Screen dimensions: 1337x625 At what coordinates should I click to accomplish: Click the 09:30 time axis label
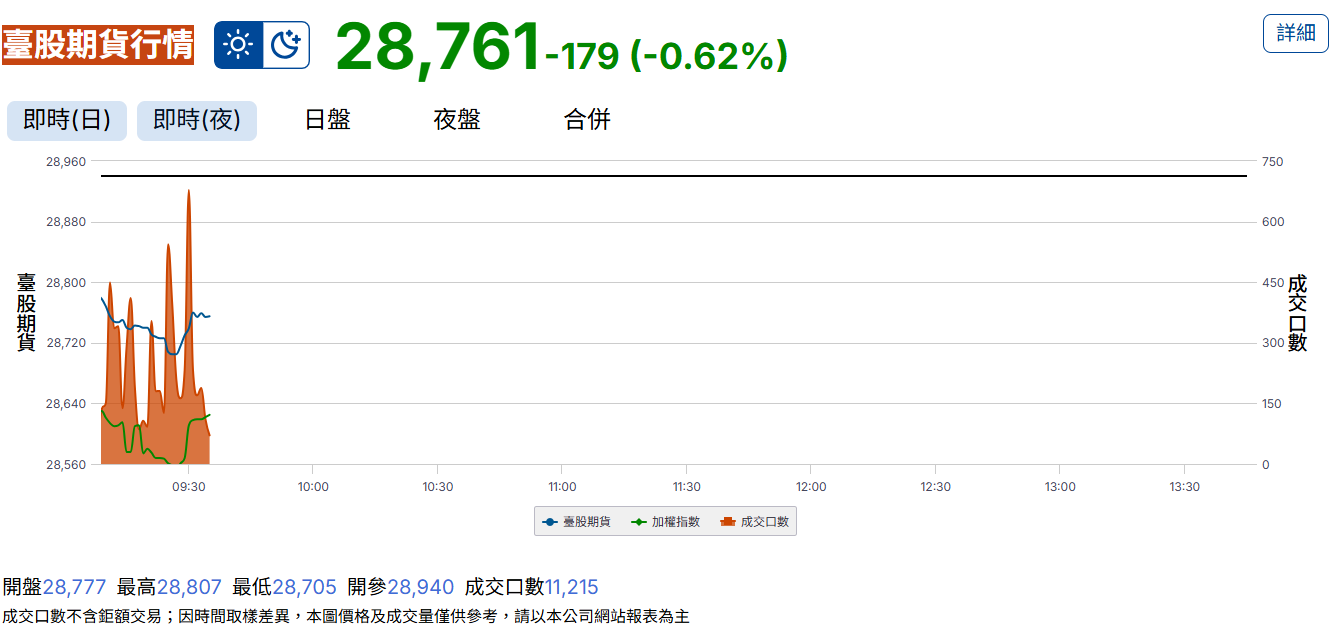coord(189,487)
